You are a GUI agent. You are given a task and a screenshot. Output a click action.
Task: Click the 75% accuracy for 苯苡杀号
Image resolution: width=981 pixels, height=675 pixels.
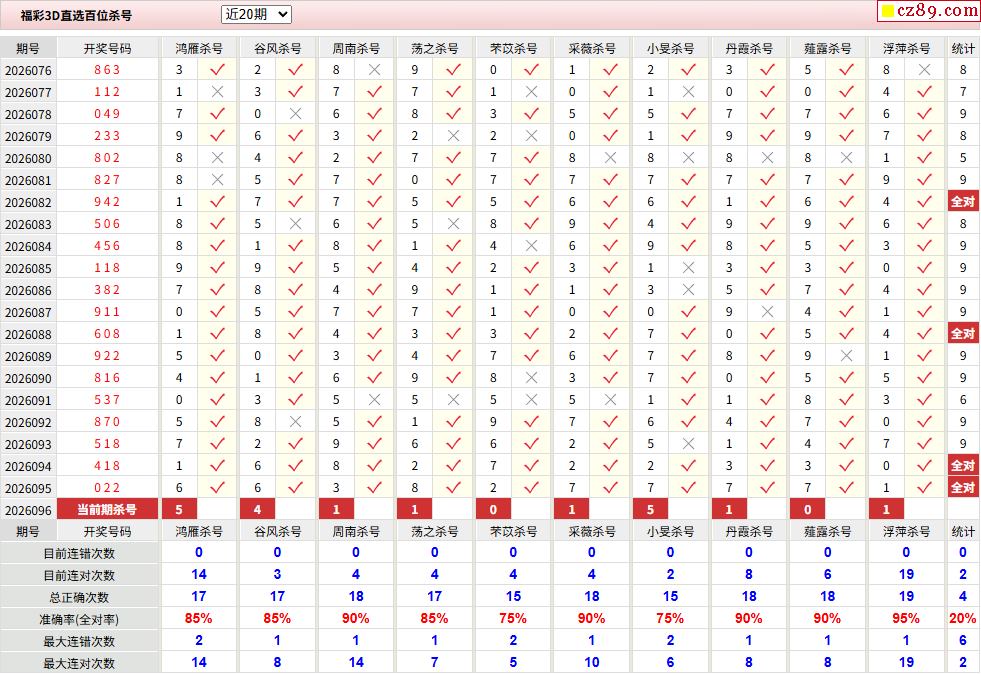pos(513,619)
